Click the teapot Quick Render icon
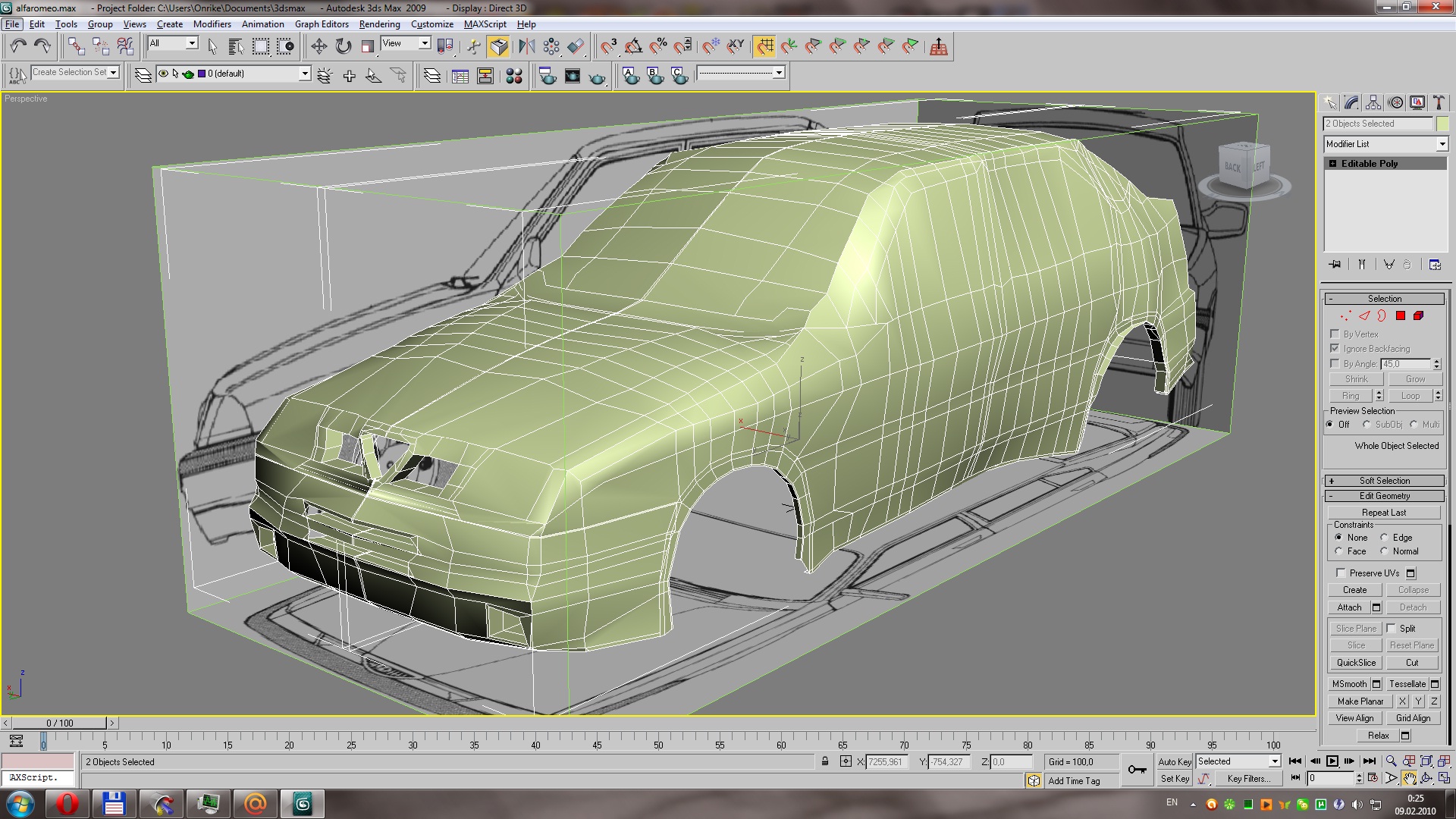The width and height of the screenshot is (1456, 819). [x=598, y=77]
